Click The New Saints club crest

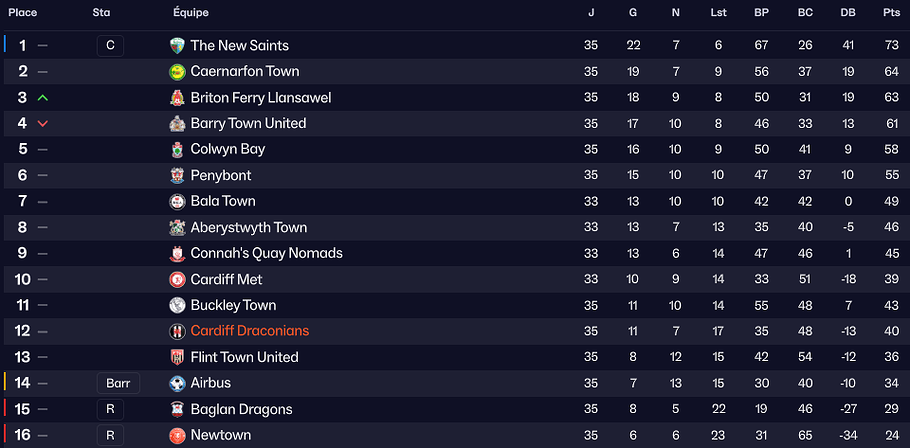click(x=177, y=45)
